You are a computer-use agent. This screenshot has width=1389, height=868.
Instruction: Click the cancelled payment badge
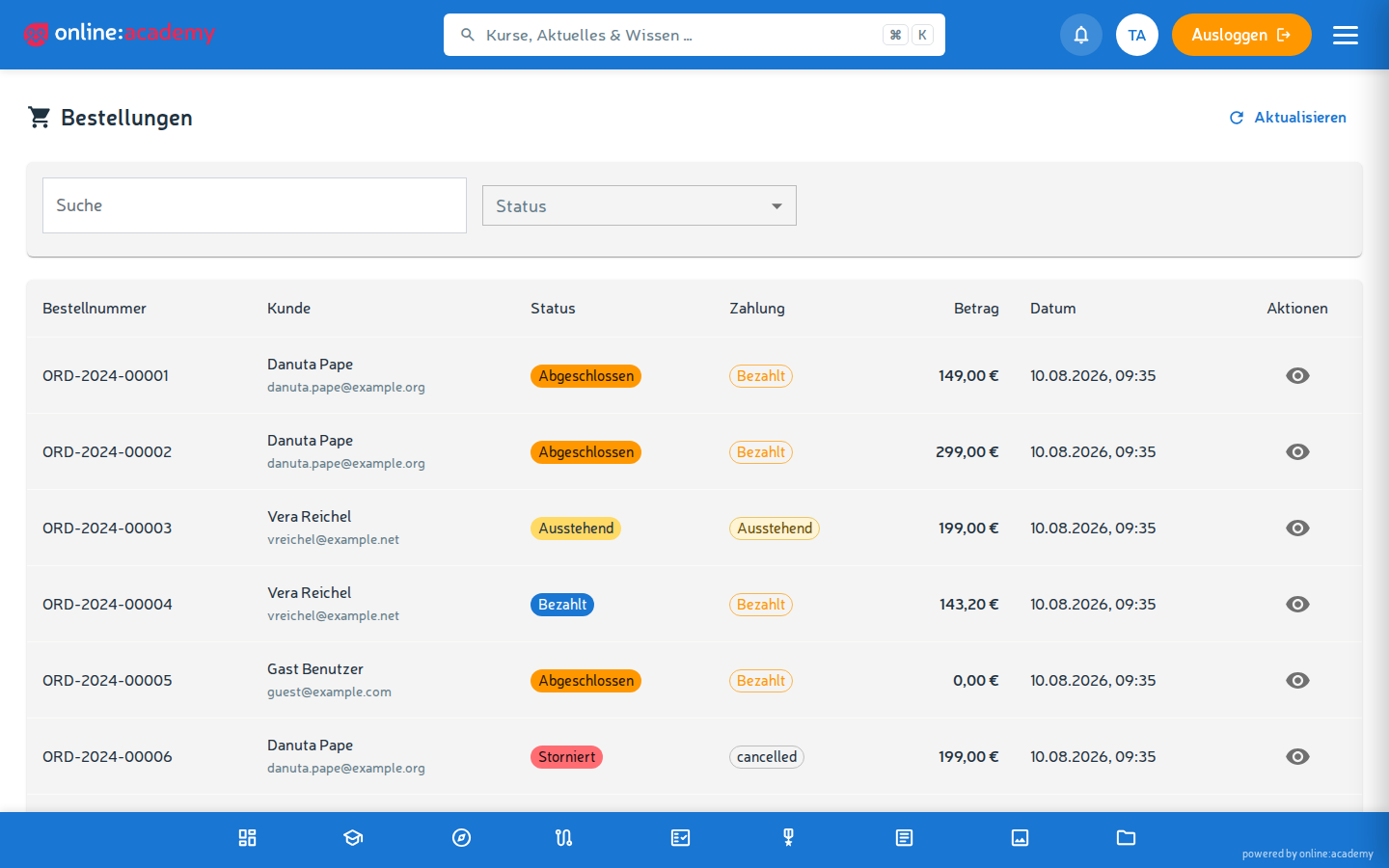[767, 757]
